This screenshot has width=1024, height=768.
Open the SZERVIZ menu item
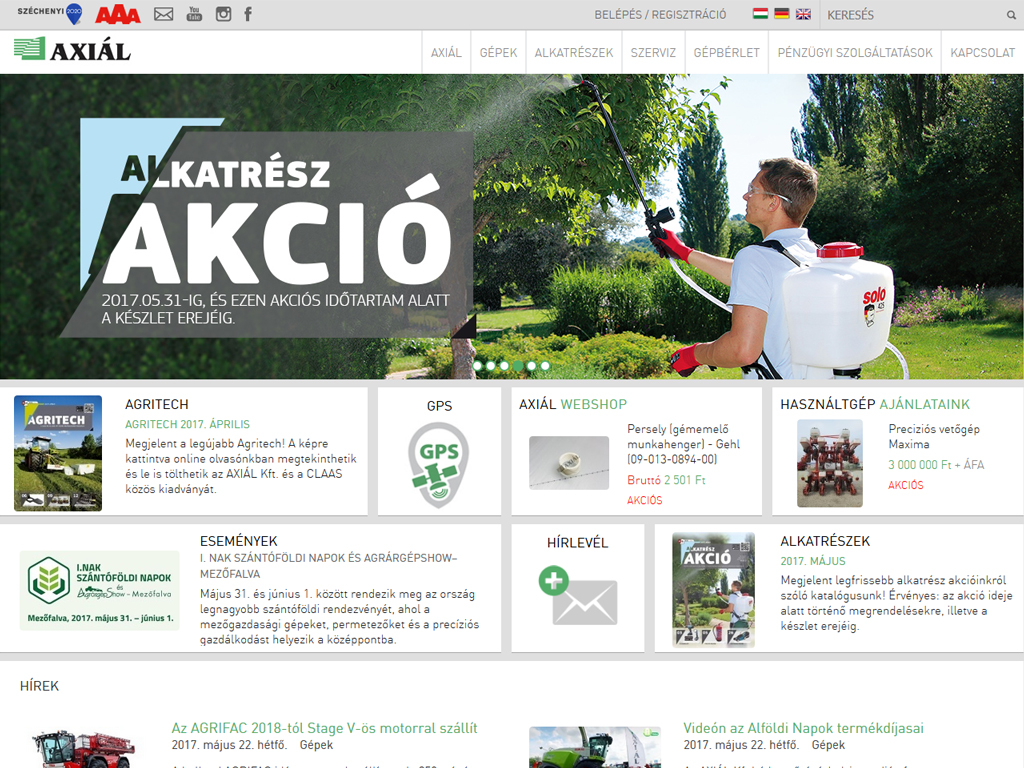(x=653, y=53)
